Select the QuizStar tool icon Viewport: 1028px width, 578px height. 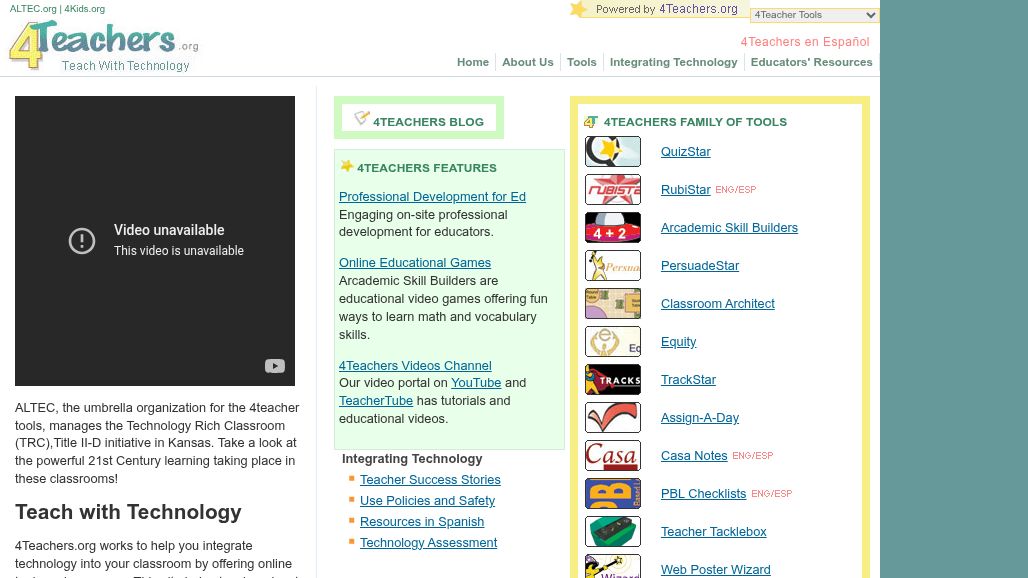pyautogui.click(x=612, y=151)
